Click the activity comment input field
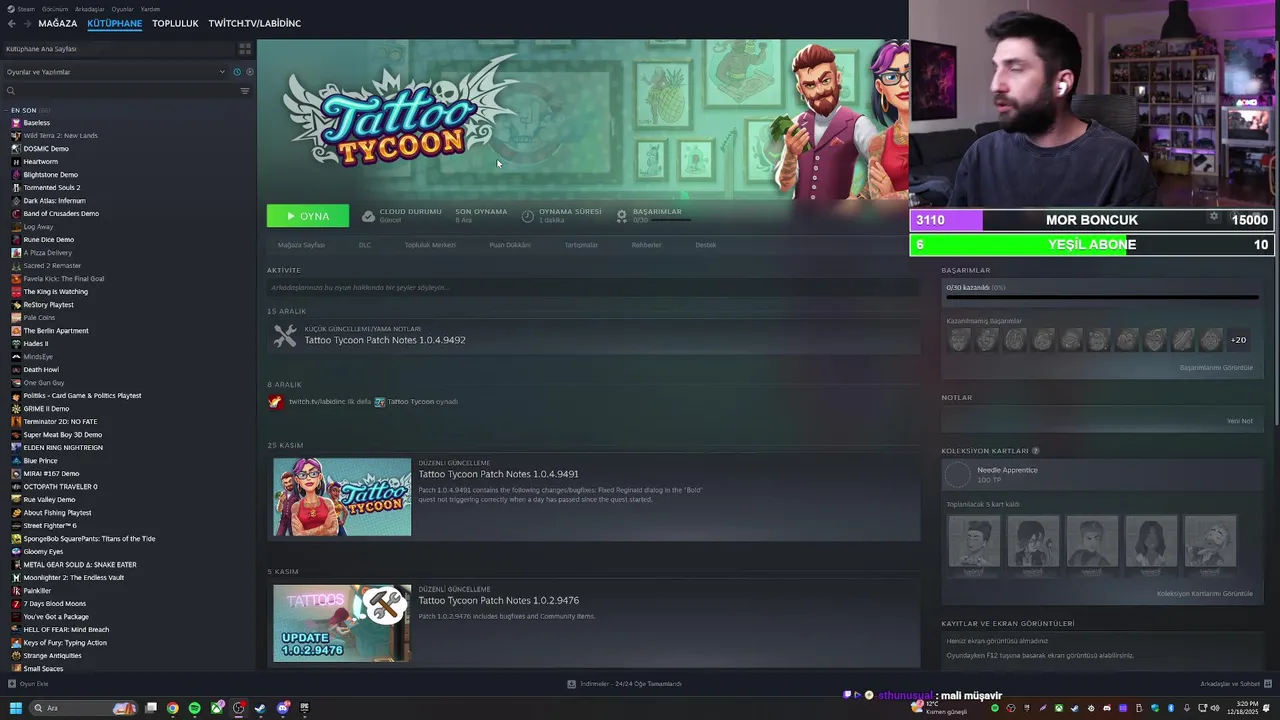The image size is (1280, 720). pos(593,288)
